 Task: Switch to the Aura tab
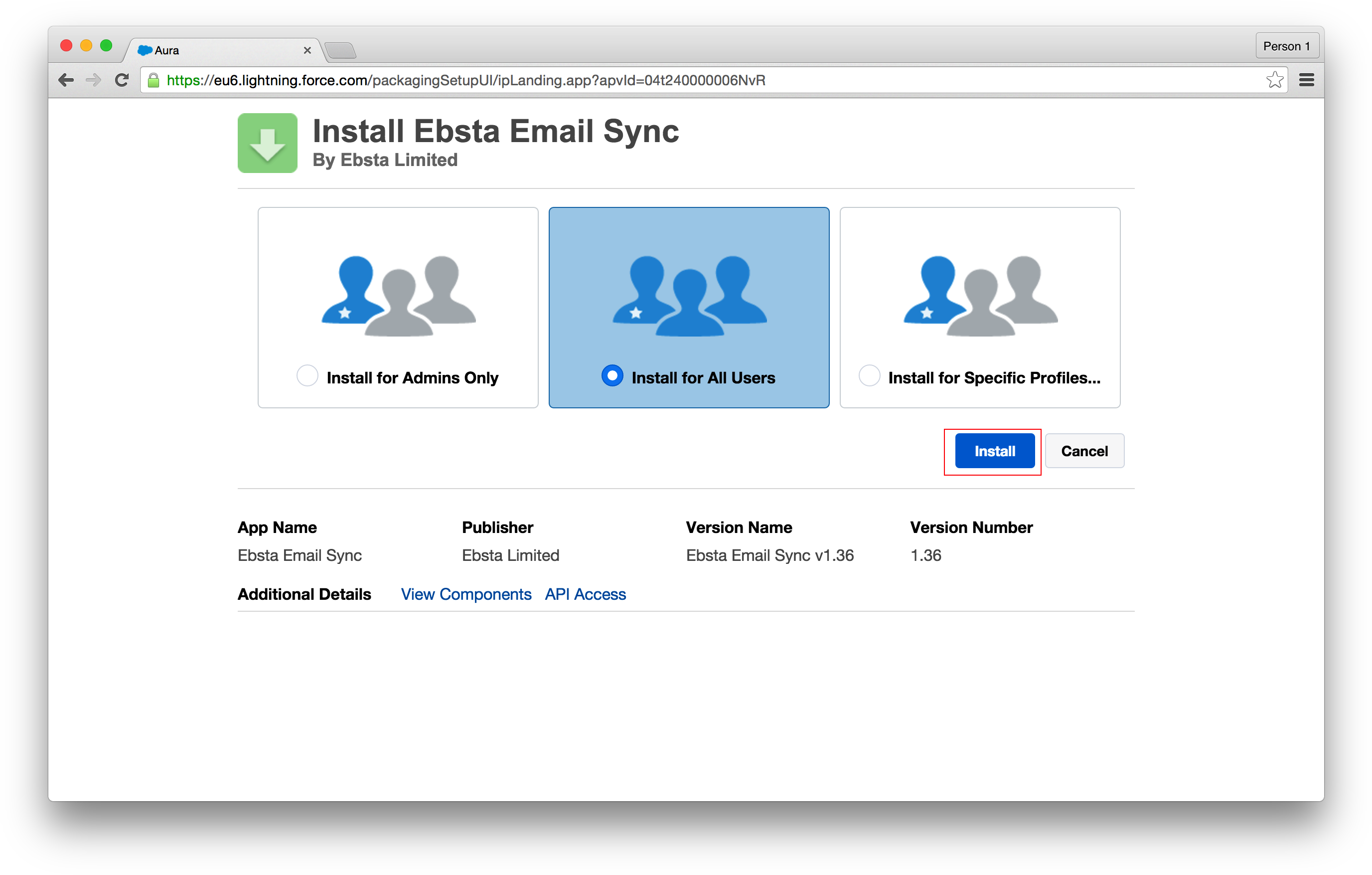[223, 50]
